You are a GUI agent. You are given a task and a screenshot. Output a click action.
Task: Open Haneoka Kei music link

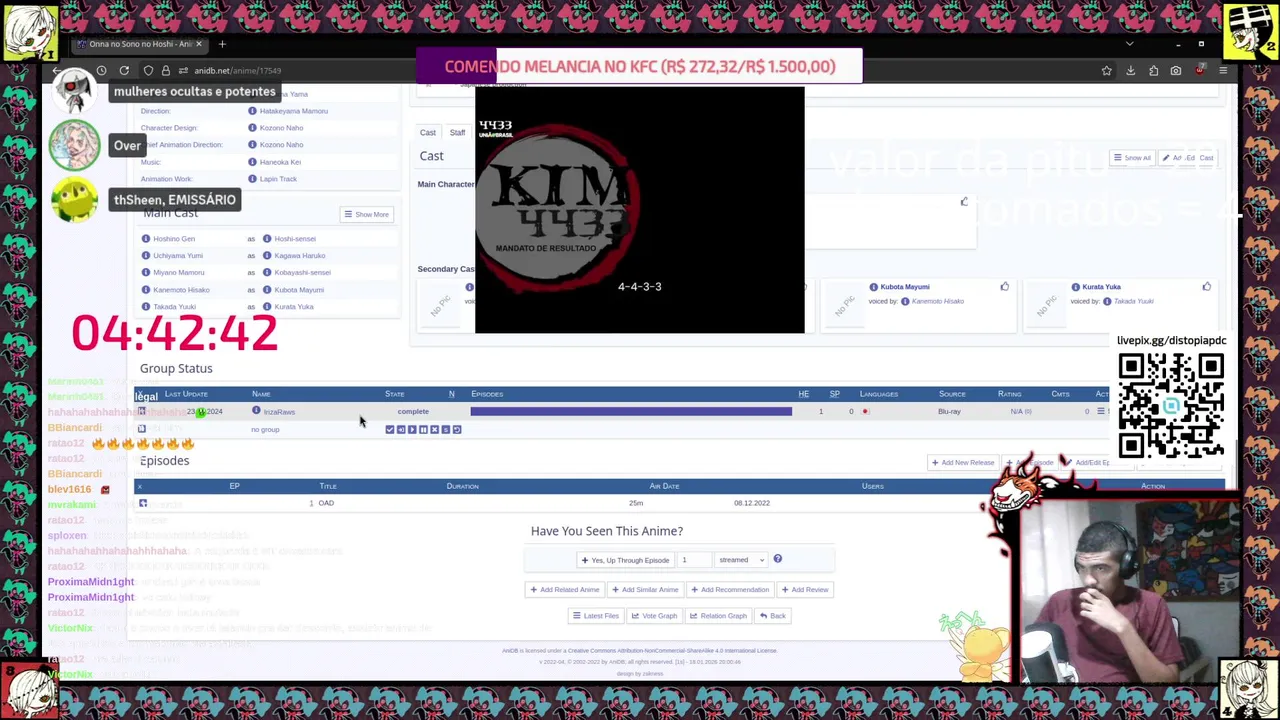pos(280,162)
